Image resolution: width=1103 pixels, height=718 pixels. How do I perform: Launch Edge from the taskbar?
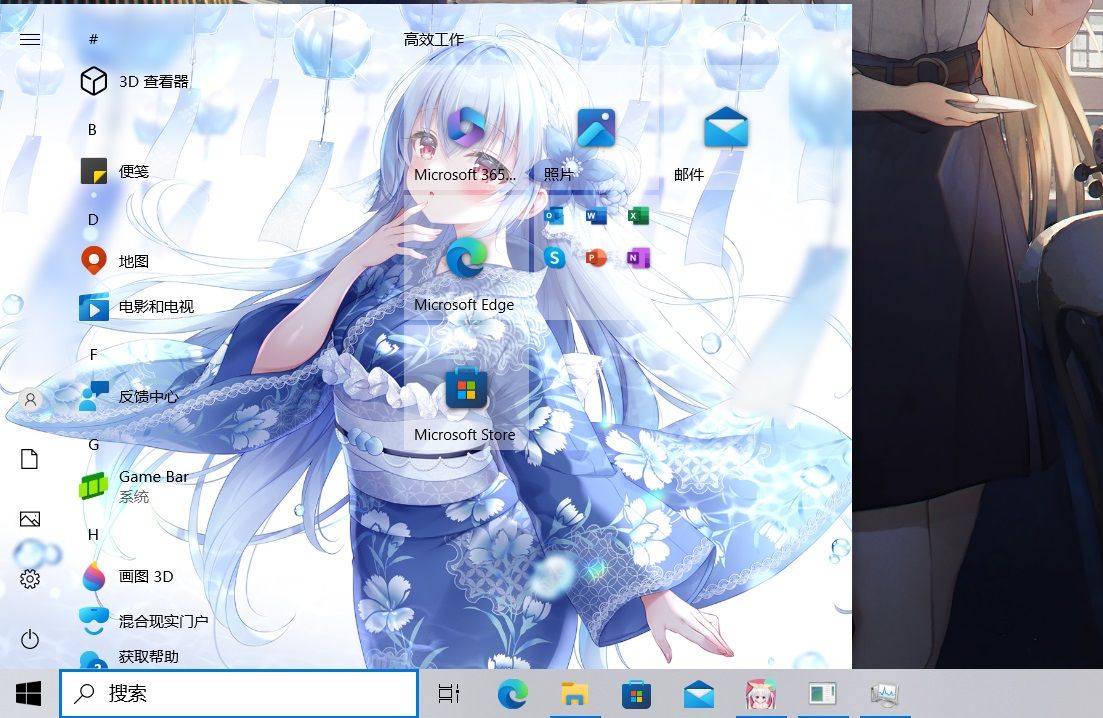pos(513,695)
